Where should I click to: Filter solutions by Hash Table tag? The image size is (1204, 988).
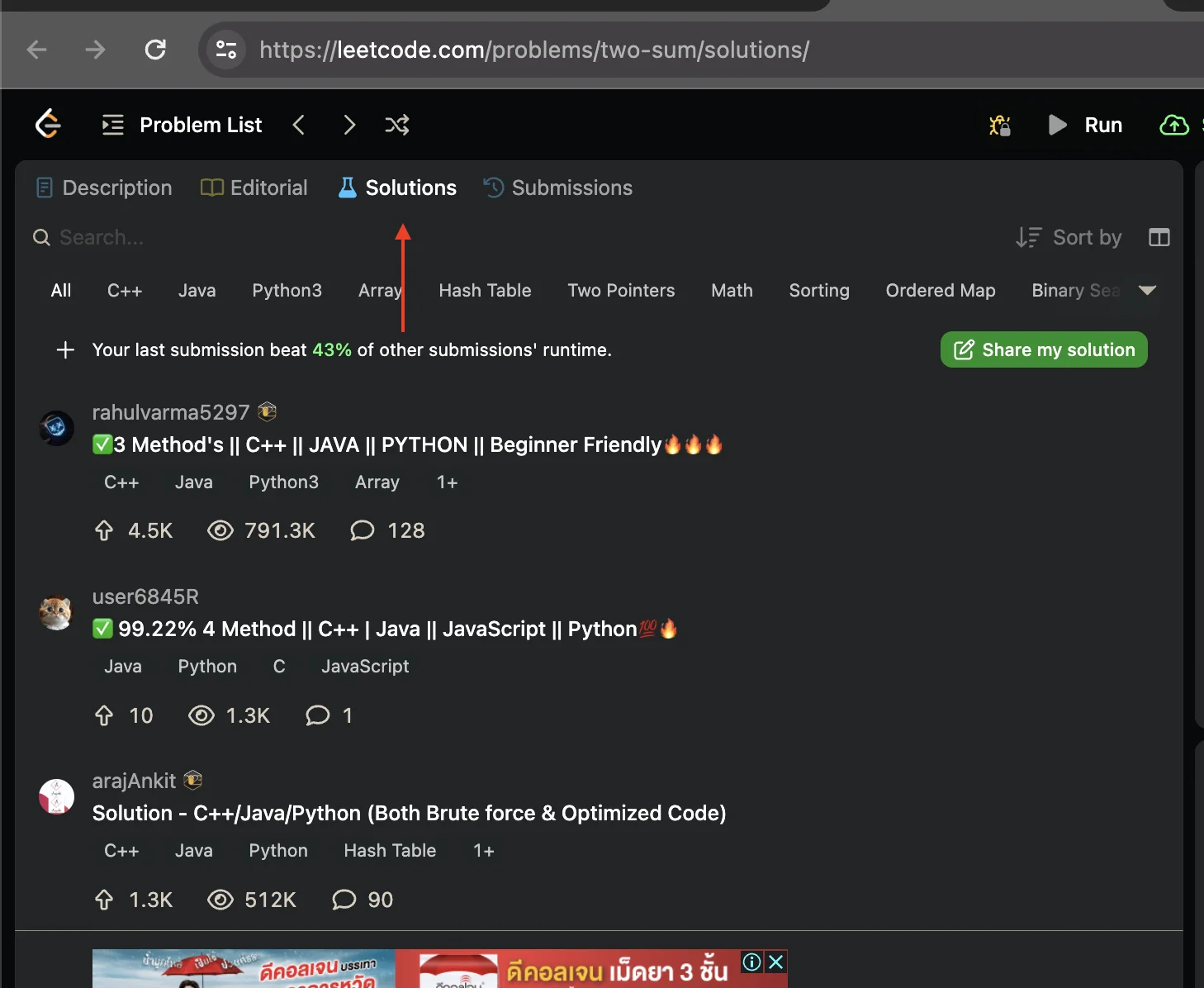tap(486, 291)
